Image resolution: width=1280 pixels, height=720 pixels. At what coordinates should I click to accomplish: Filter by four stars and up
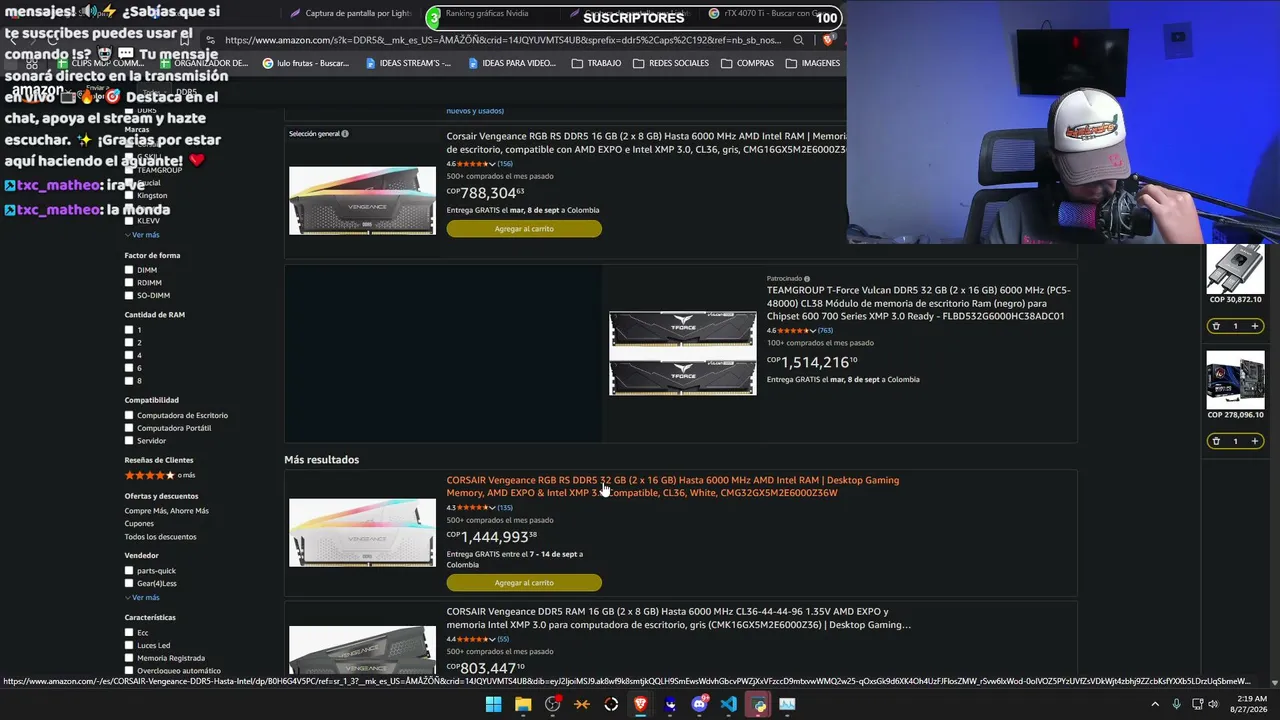click(160, 475)
